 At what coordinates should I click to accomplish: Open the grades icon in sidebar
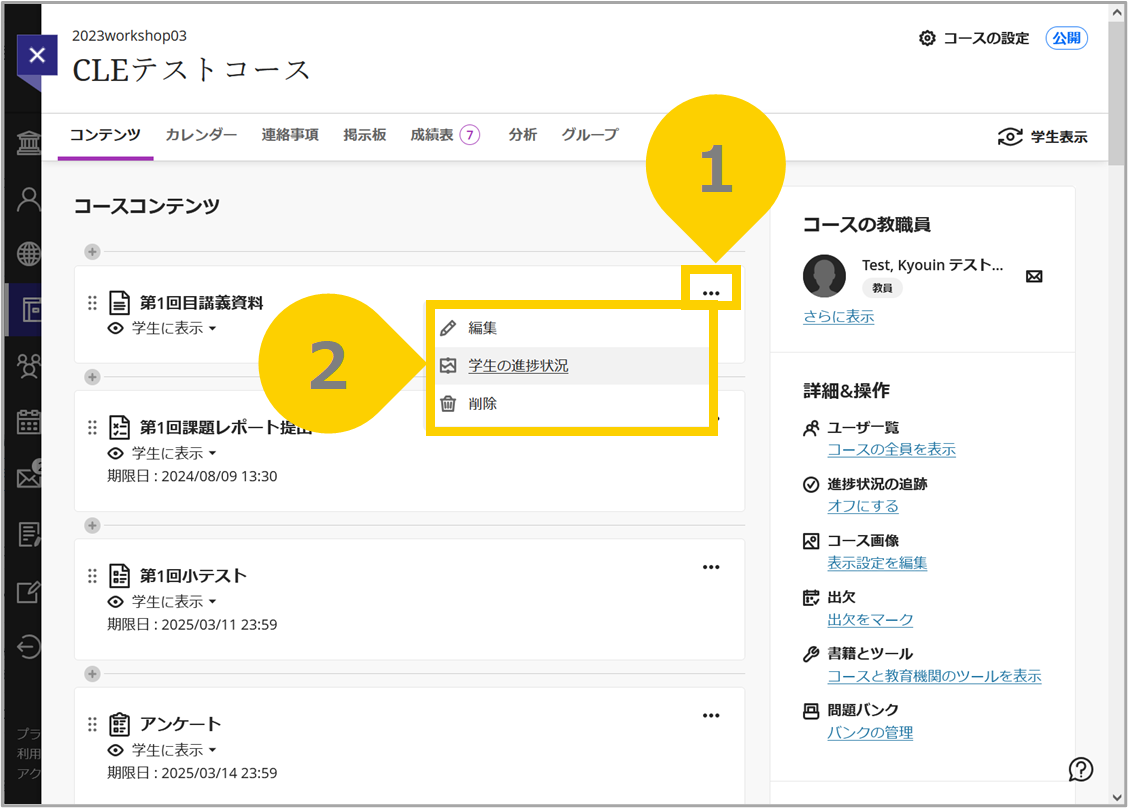(x=29, y=535)
